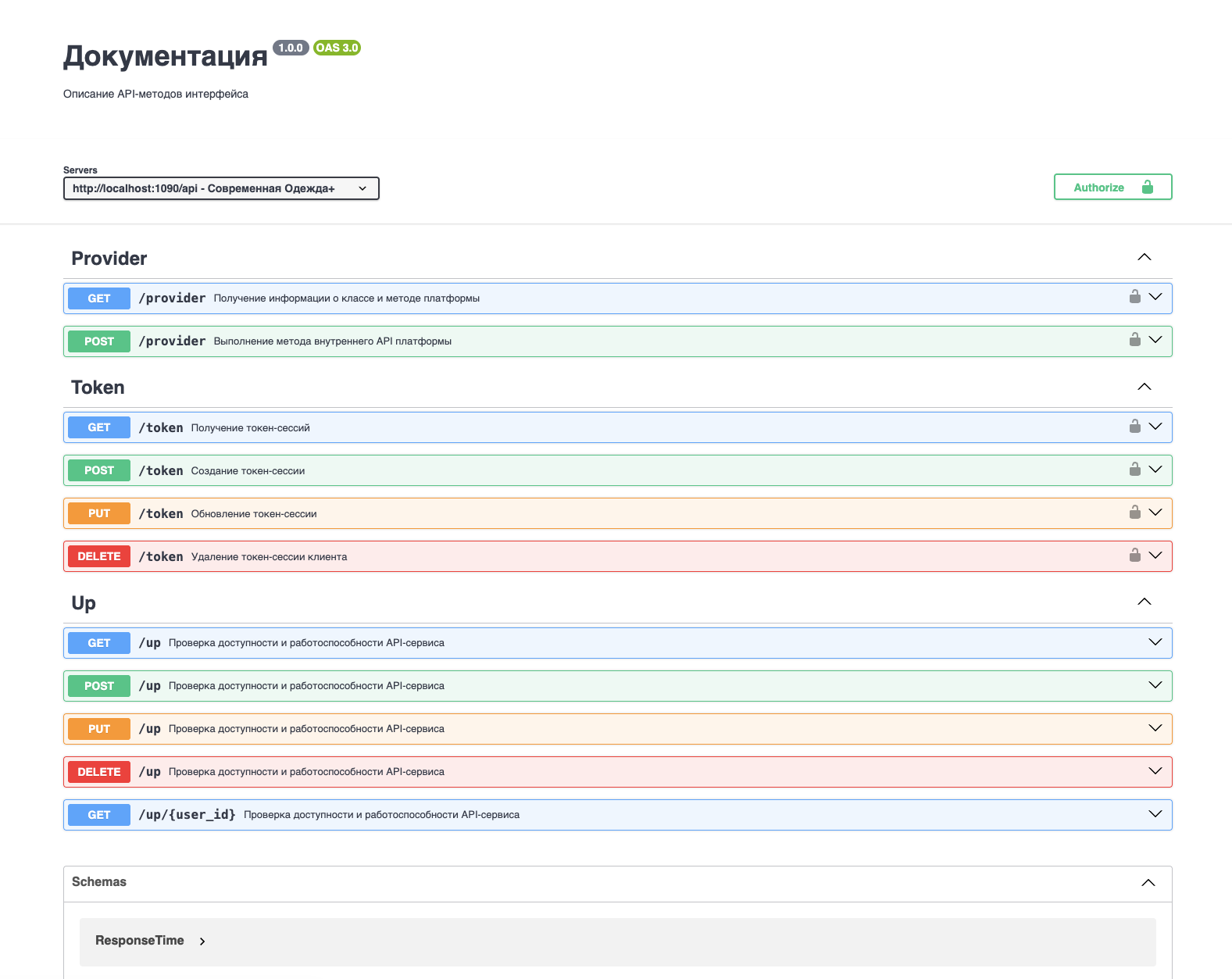Image resolution: width=1232 pixels, height=979 pixels.
Task: Expand the GET /token operation arrow
Action: (x=1155, y=427)
